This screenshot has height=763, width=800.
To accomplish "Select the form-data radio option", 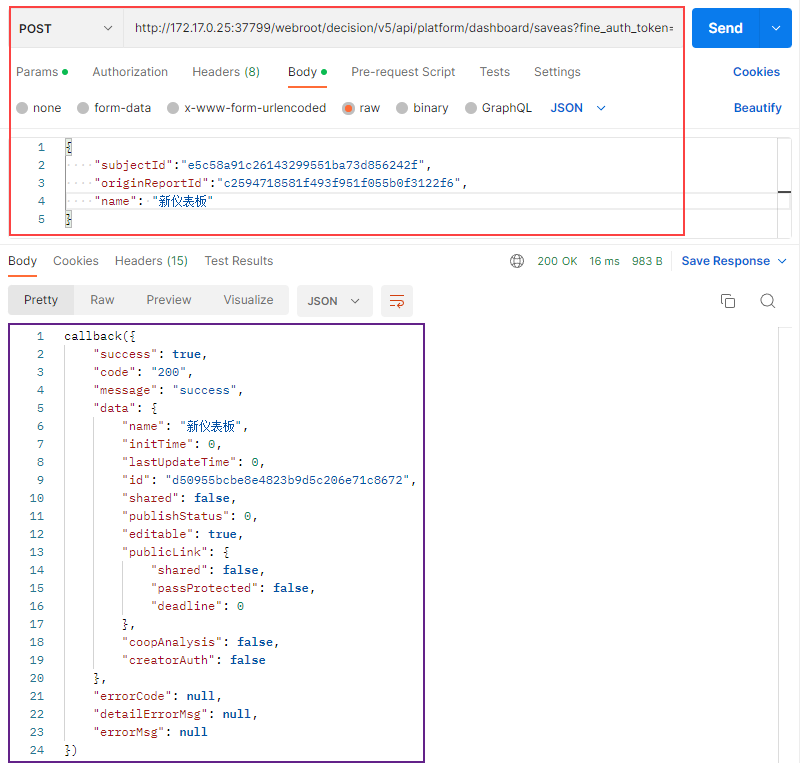I will pyautogui.click(x=83, y=108).
